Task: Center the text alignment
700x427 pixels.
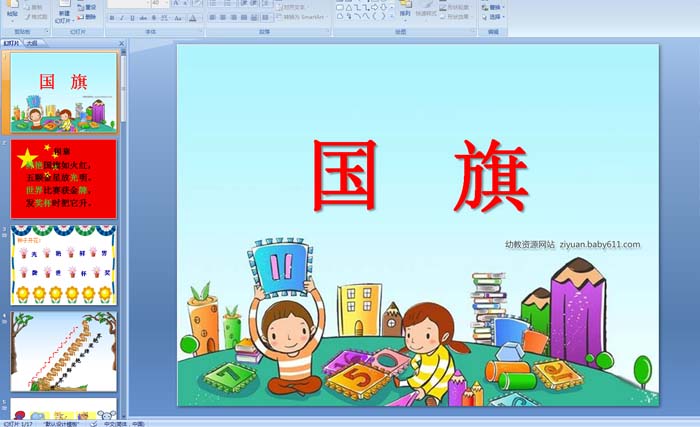Action: (x=223, y=17)
